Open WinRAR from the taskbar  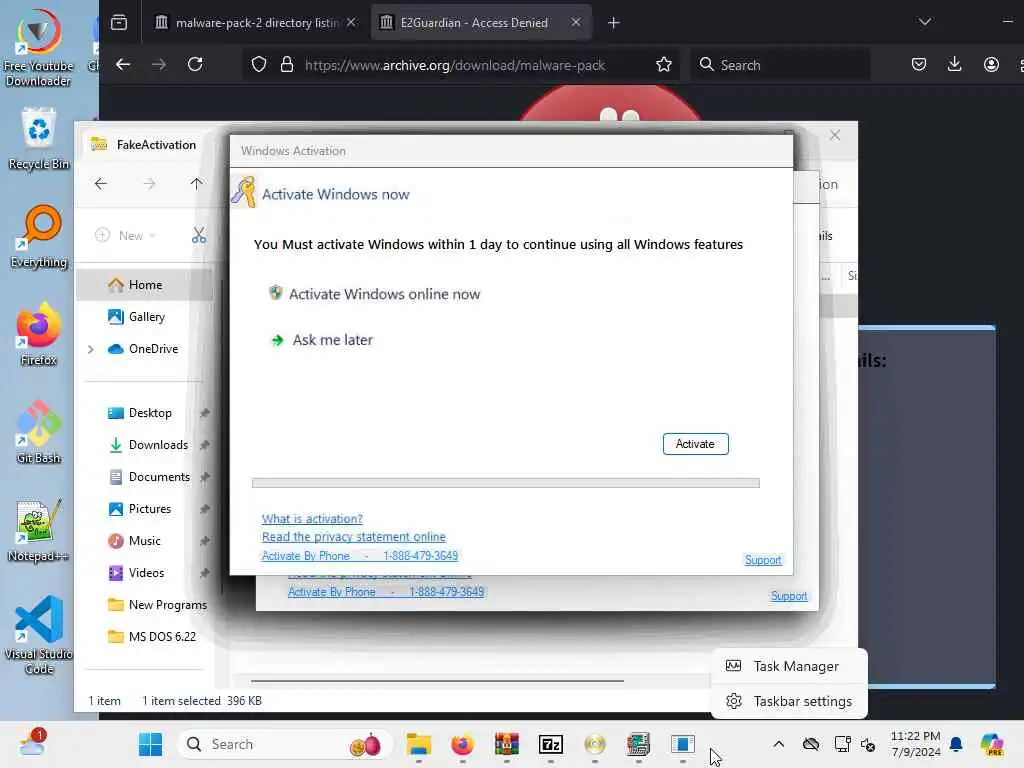click(506, 744)
